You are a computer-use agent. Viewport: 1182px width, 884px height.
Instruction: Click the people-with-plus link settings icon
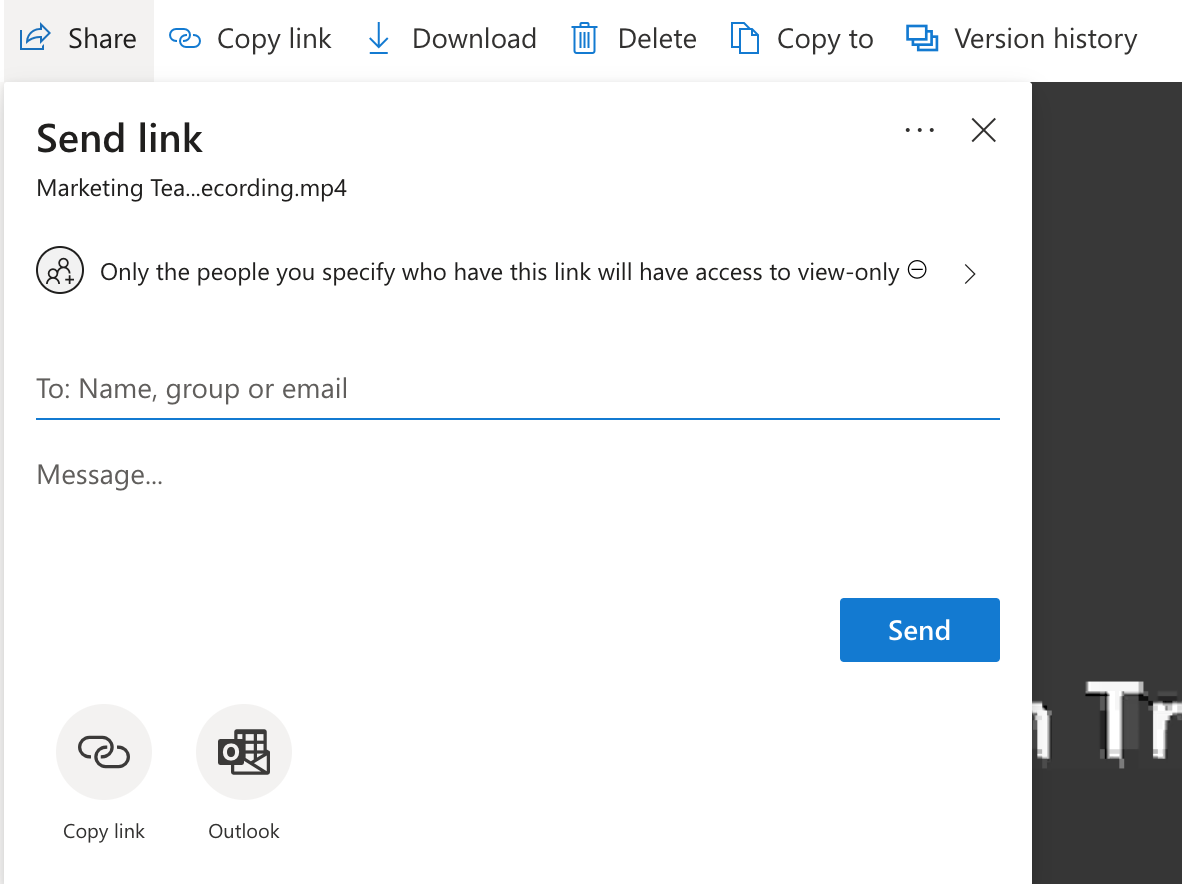point(60,271)
